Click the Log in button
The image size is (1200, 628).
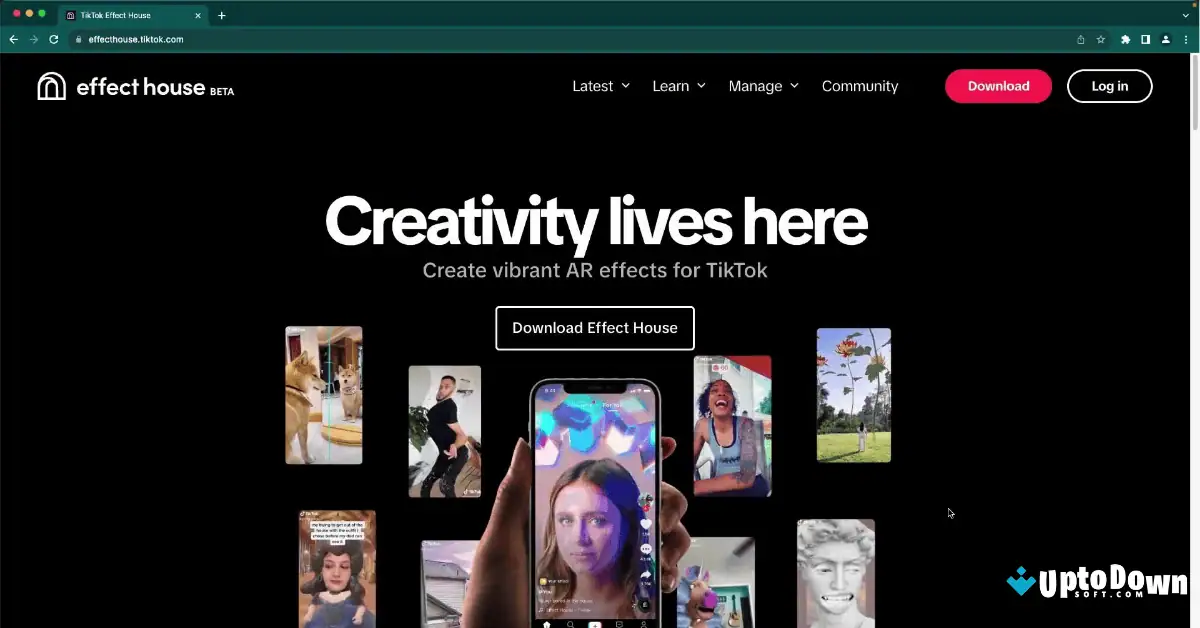tap(1110, 86)
